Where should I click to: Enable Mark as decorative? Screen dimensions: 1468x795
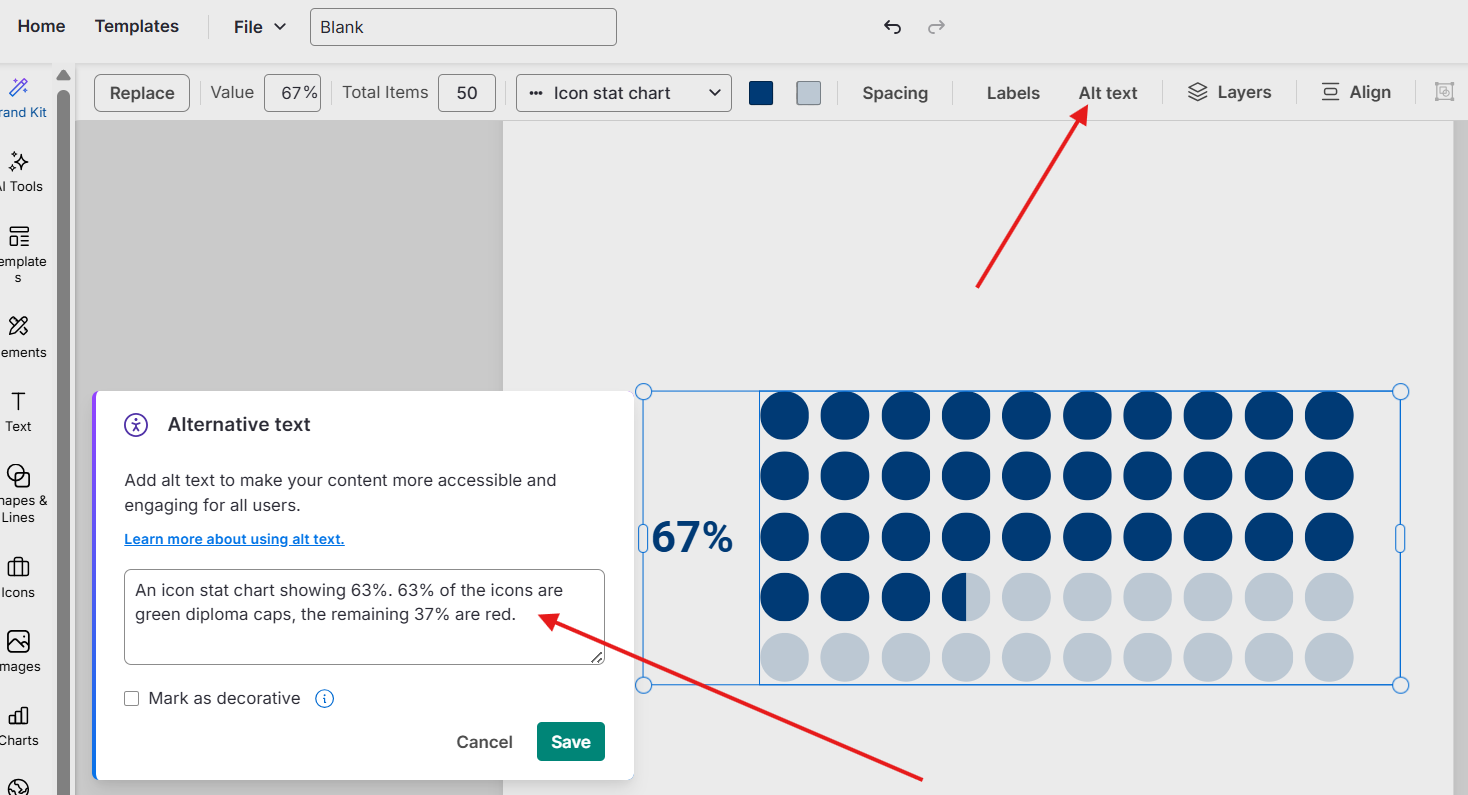pyautogui.click(x=131, y=698)
